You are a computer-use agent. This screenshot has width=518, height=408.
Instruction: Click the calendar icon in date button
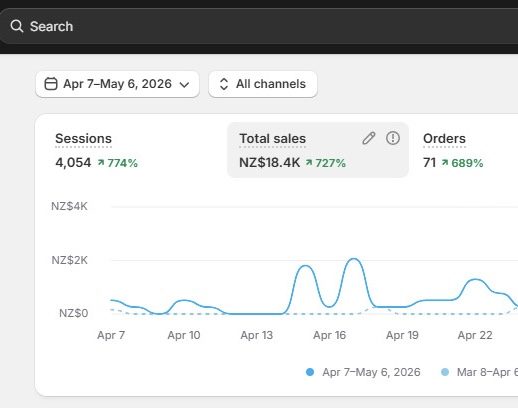tap(51, 84)
